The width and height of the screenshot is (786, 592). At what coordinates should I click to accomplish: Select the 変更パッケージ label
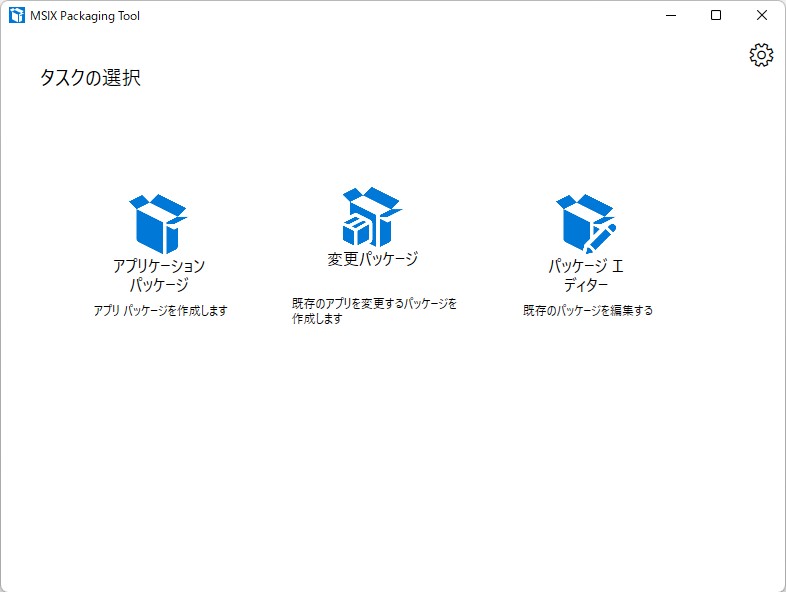tap(372, 259)
